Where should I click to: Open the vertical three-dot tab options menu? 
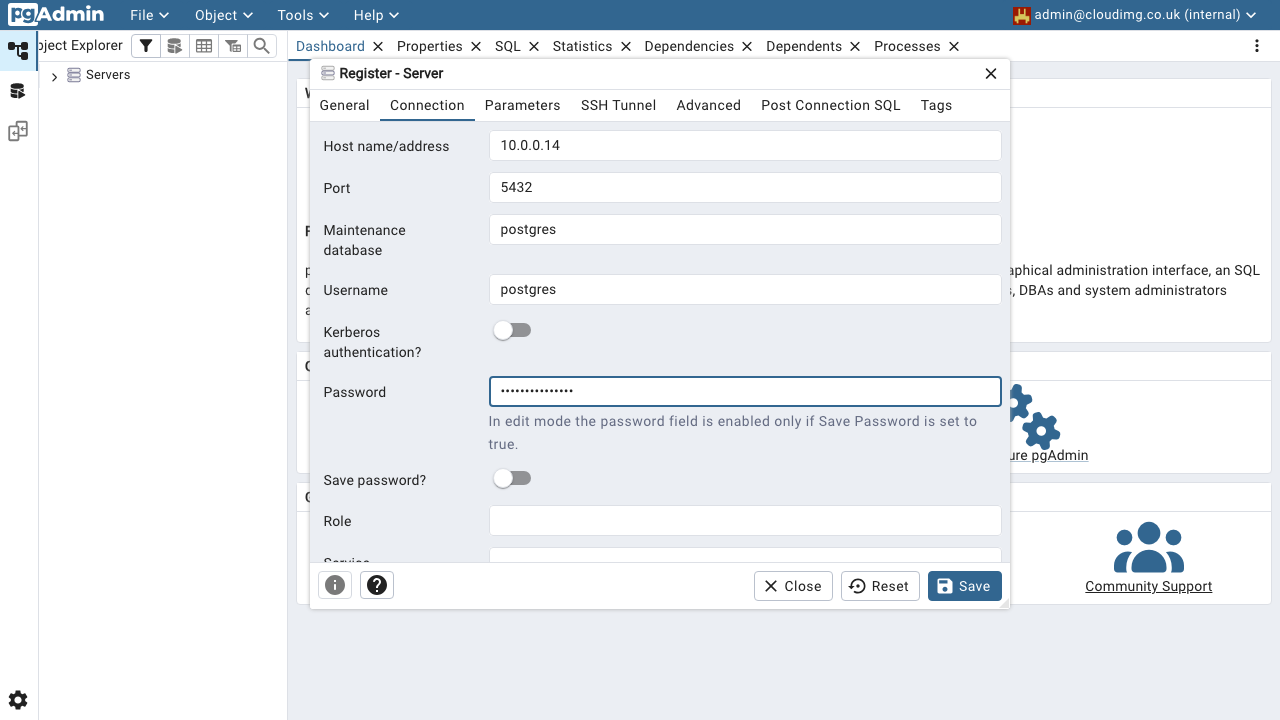coord(1257,46)
